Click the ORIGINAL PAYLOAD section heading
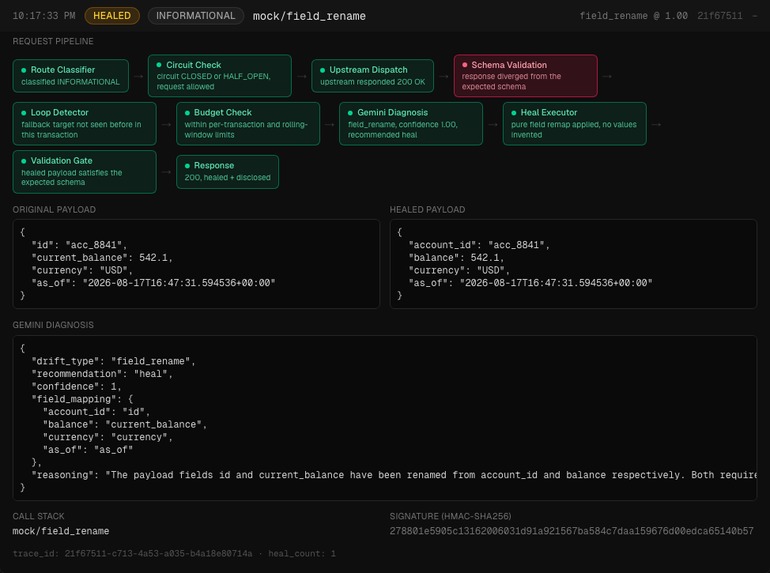 pos(54,210)
